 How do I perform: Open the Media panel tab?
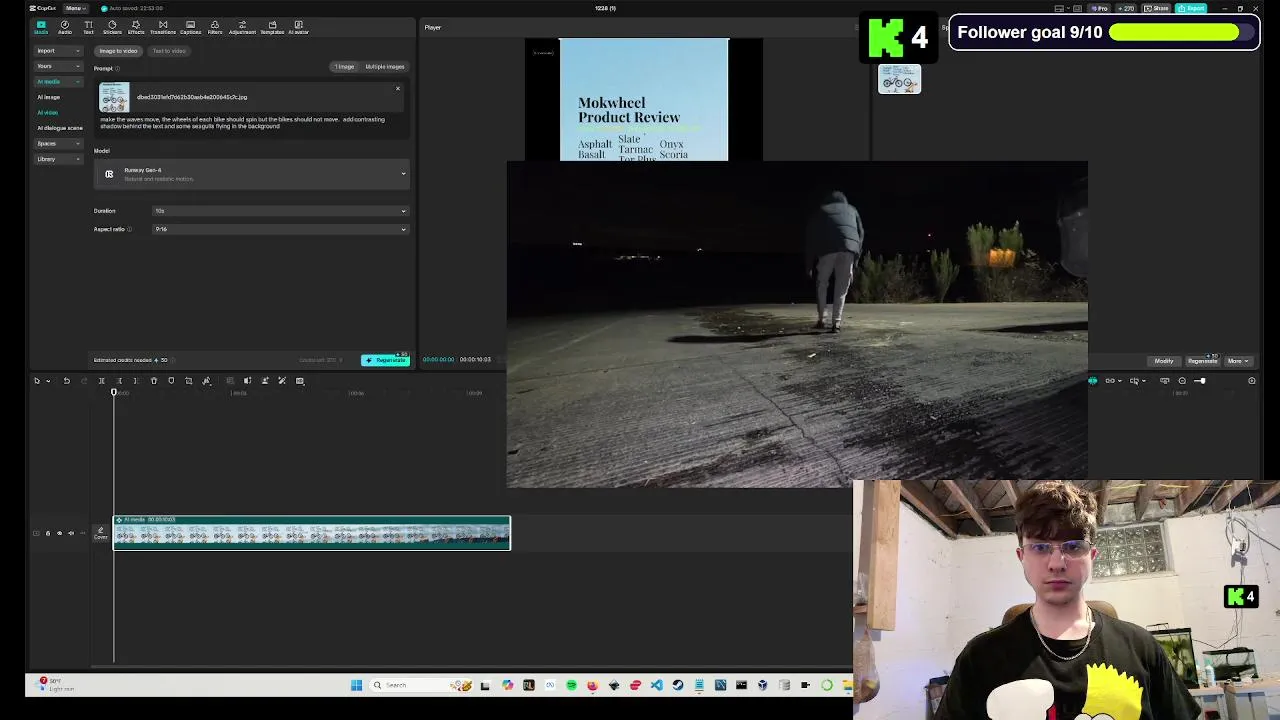tap(41, 27)
